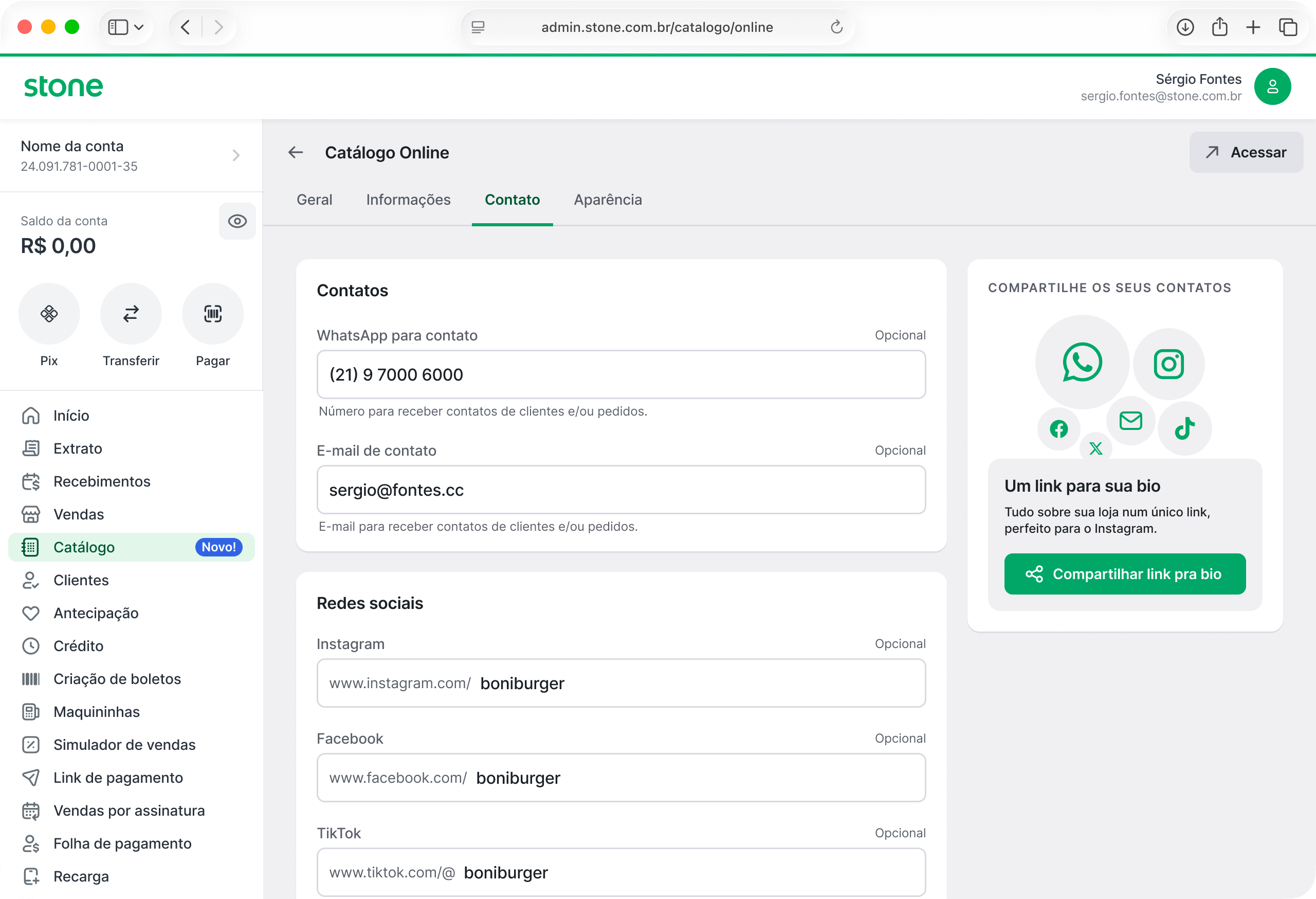Open Folha de pagamento in sidebar

tap(132, 843)
